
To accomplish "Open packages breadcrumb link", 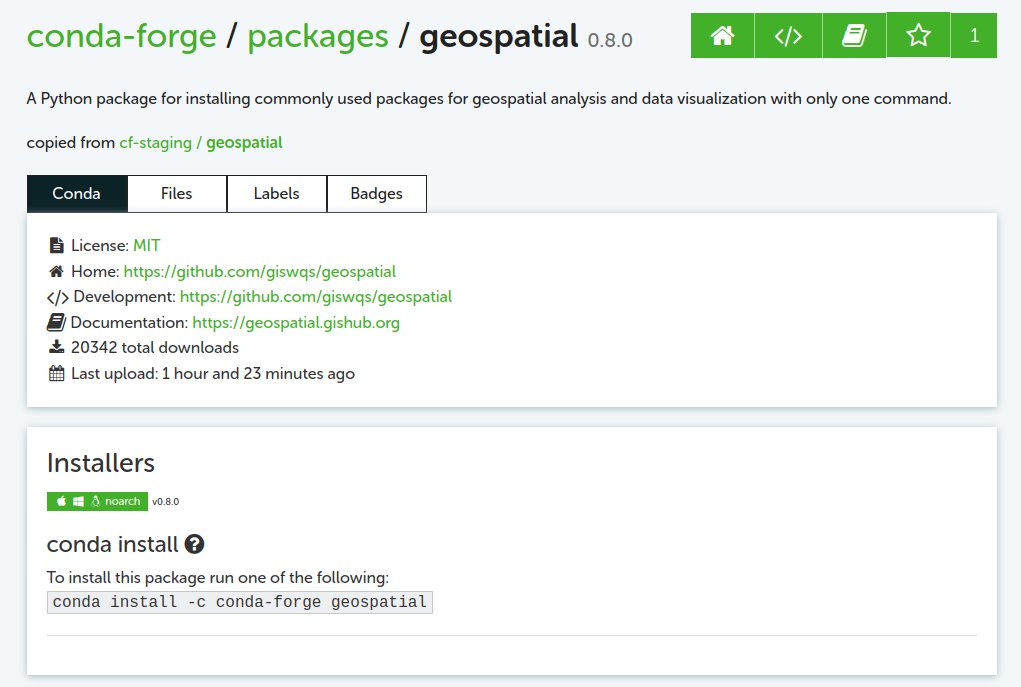I will tap(318, 36).
